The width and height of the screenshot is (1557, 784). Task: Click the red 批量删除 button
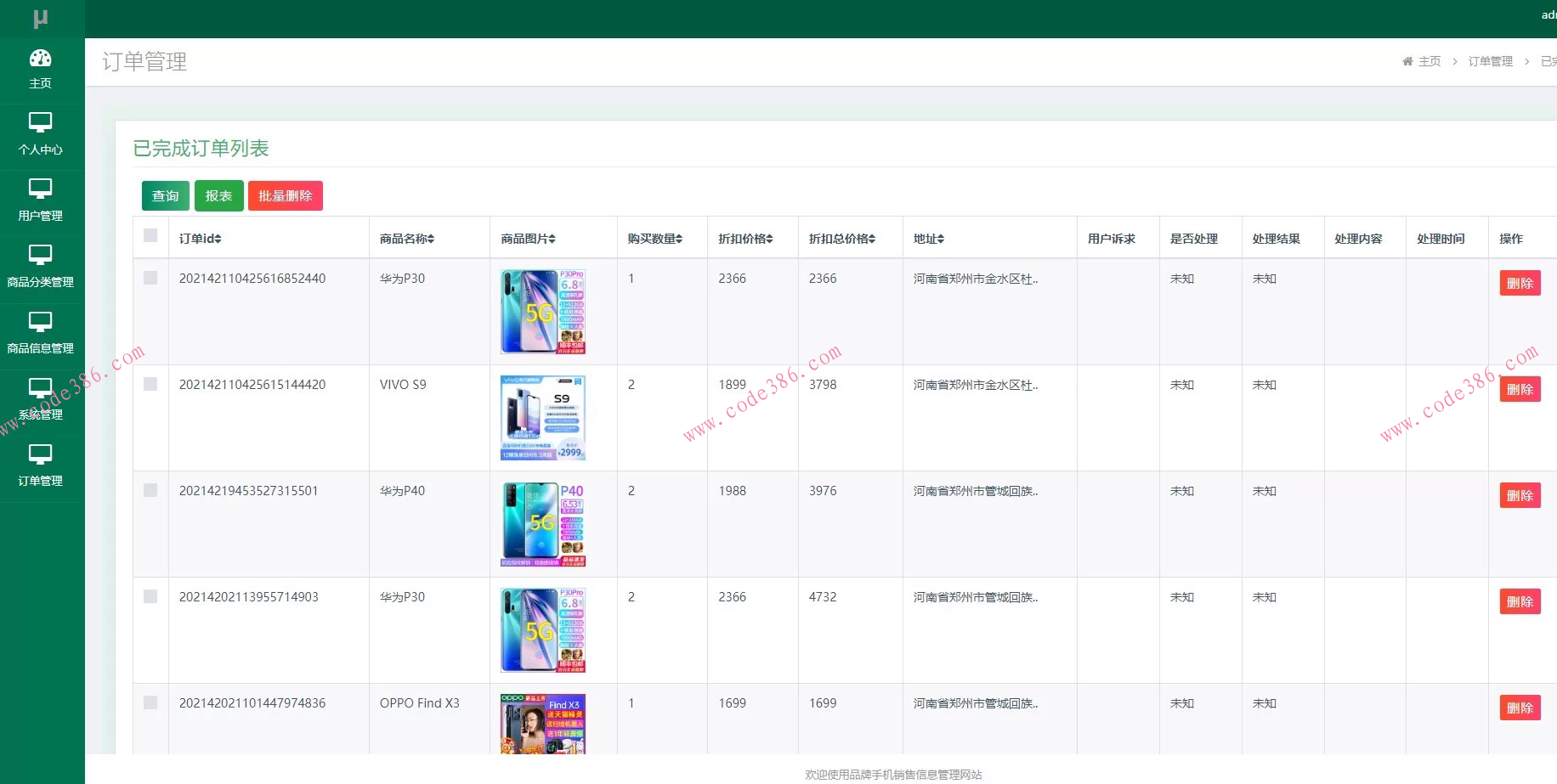click(x=285, y=195)
